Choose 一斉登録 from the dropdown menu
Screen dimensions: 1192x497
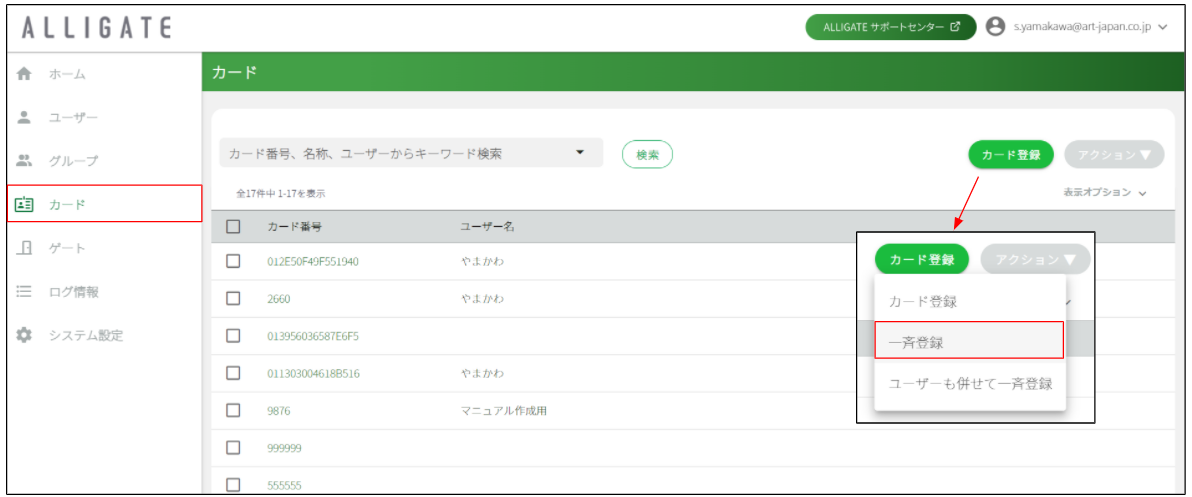coord(968,340)
